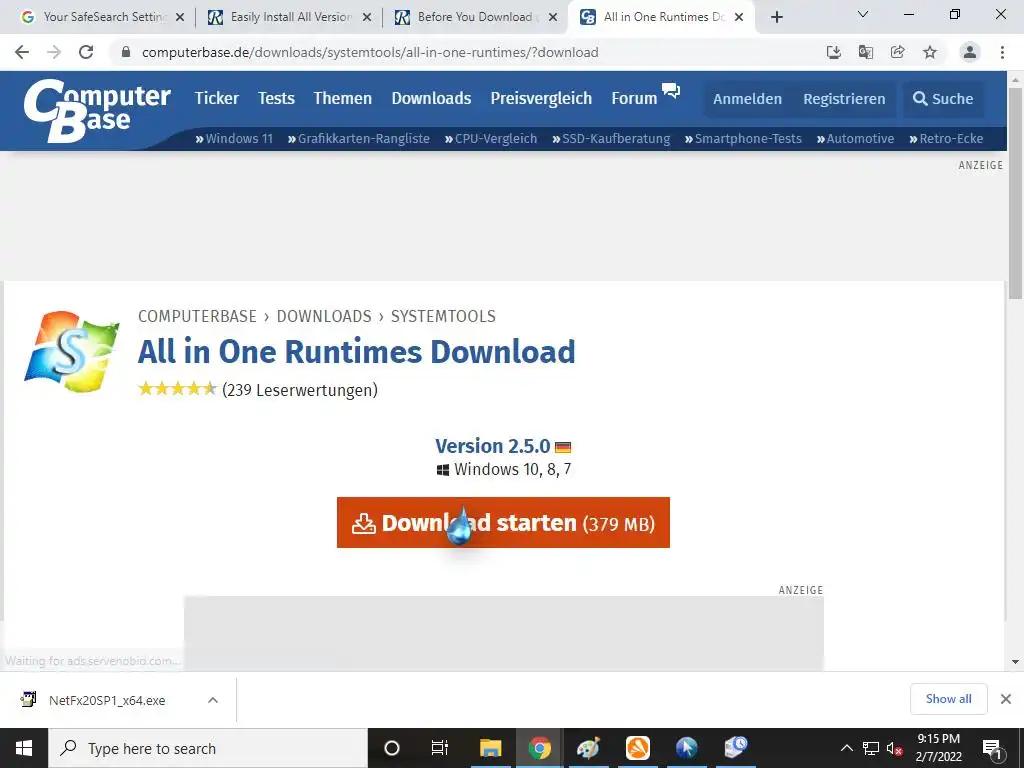Close the Before You Download tab
Viewport: 1024px width, 768px height.
pyautogui.click(x=553, y=18)
